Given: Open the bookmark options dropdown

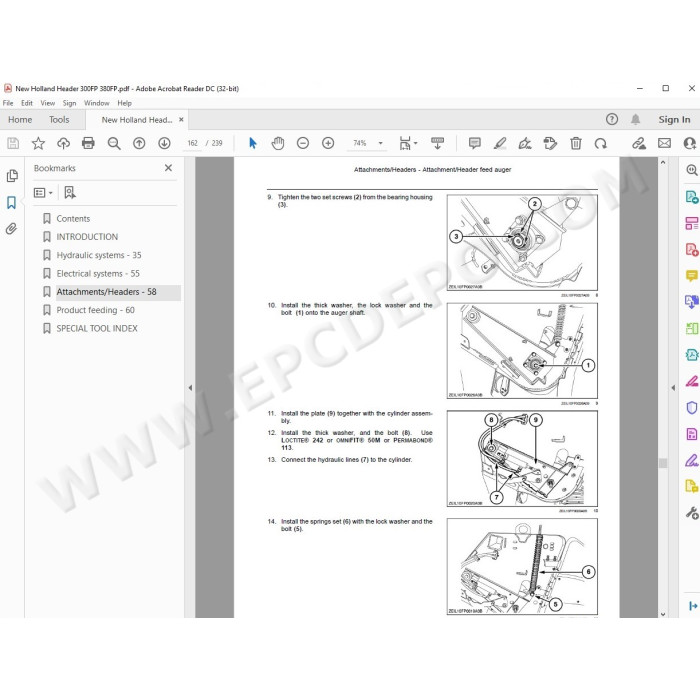Looking at the screenshot, I should coord(43,193).
